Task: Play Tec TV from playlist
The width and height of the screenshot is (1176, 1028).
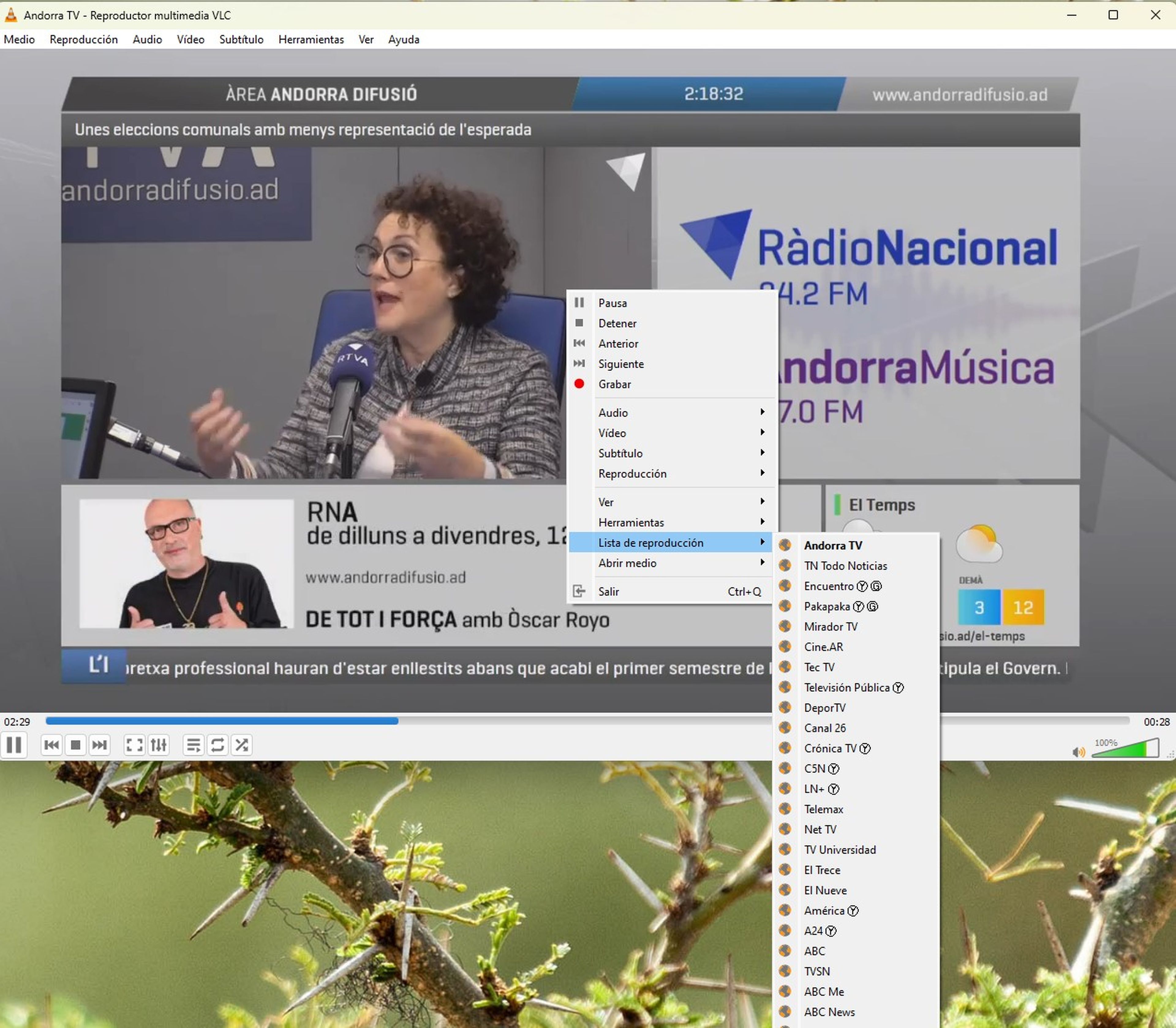Action: [856, 667]
